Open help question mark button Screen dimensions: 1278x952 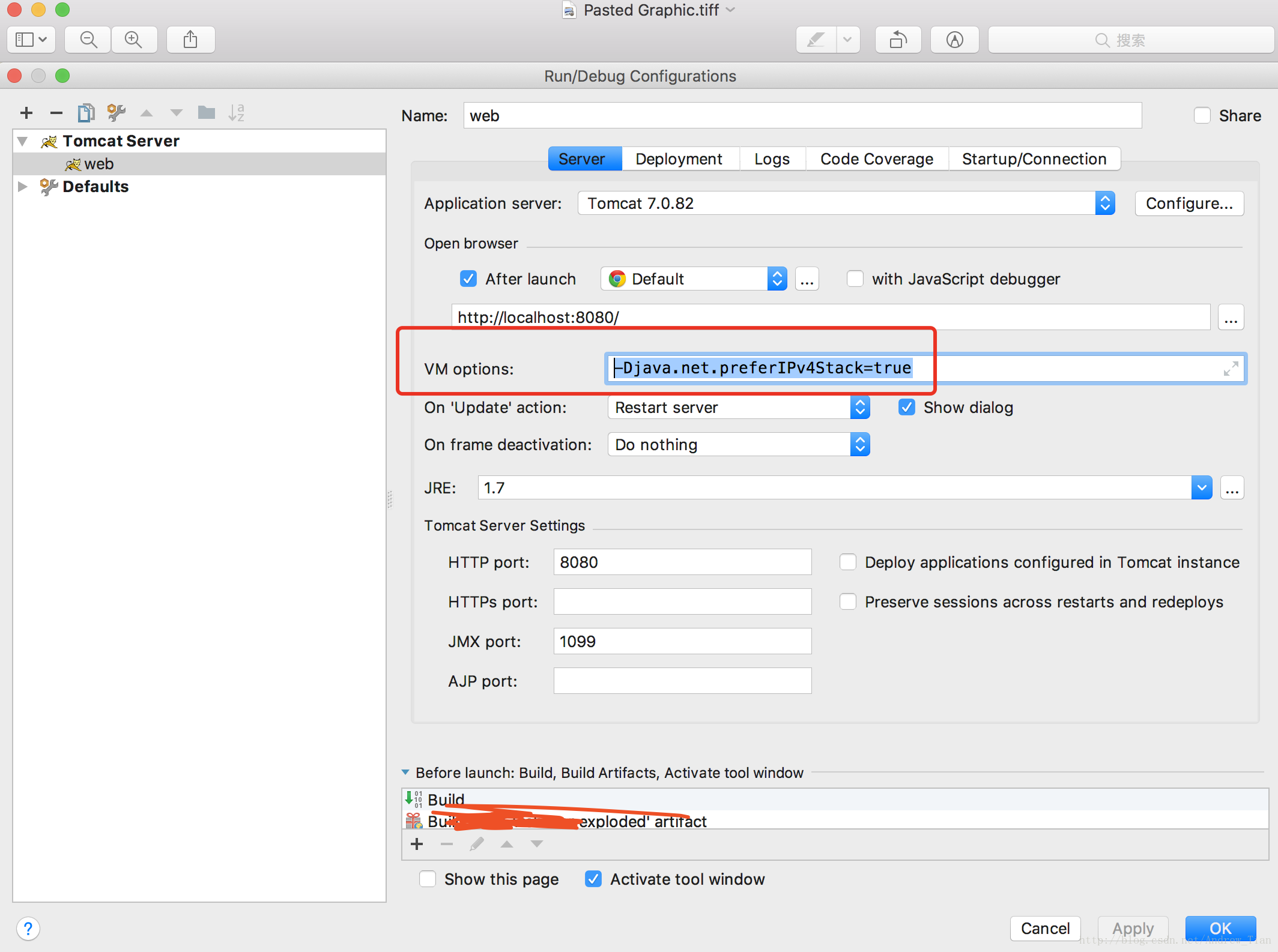click(28, 929)
